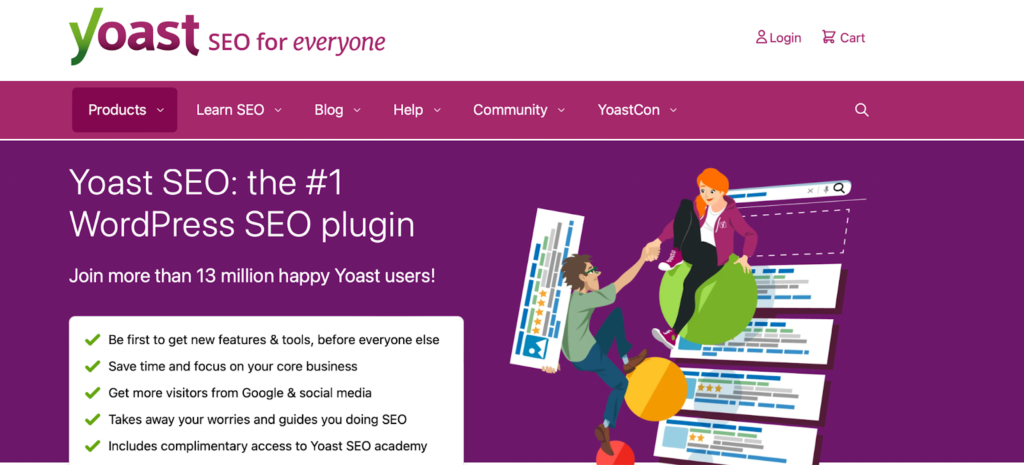Click the shopping cart icon
The width and height of the screenshot is (1024, 465).
(x=828, y=37)
